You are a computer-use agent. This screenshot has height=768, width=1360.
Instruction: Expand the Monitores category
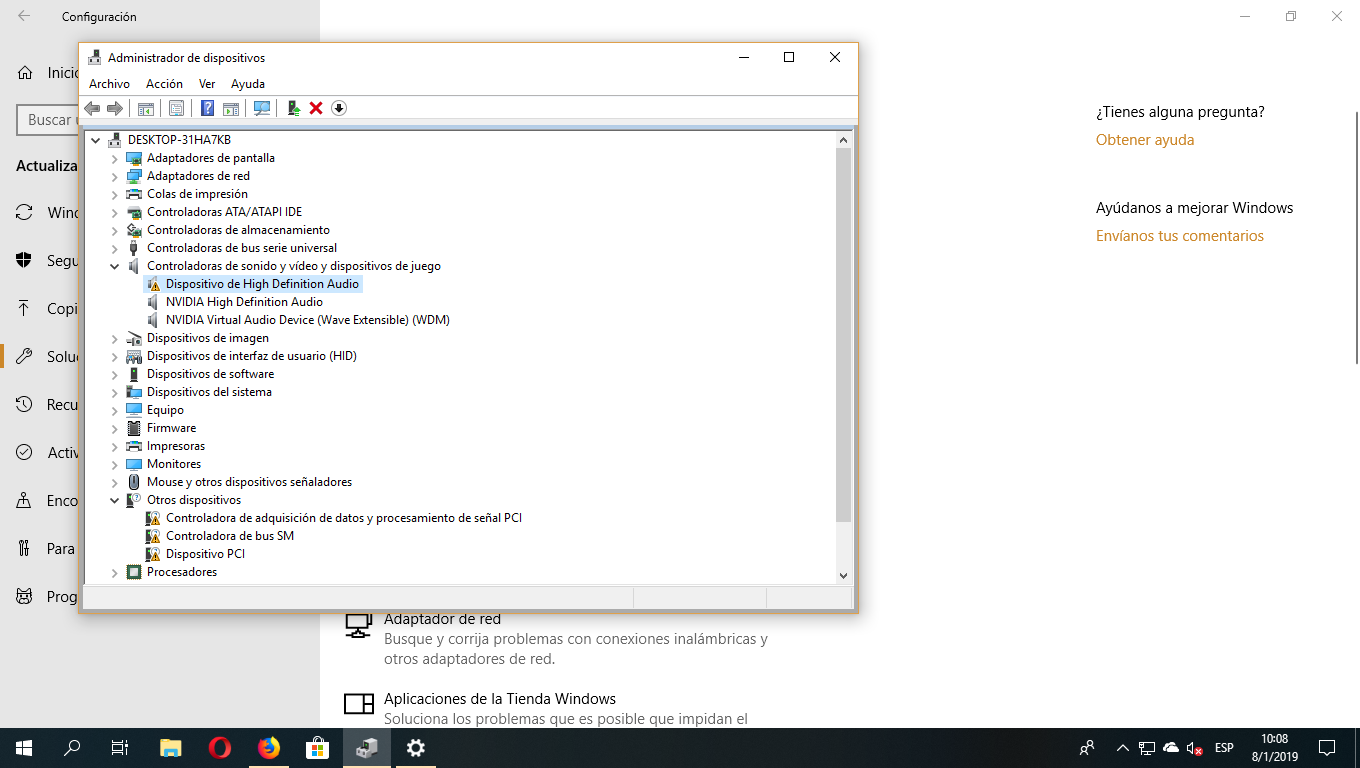tap(114, 464)
